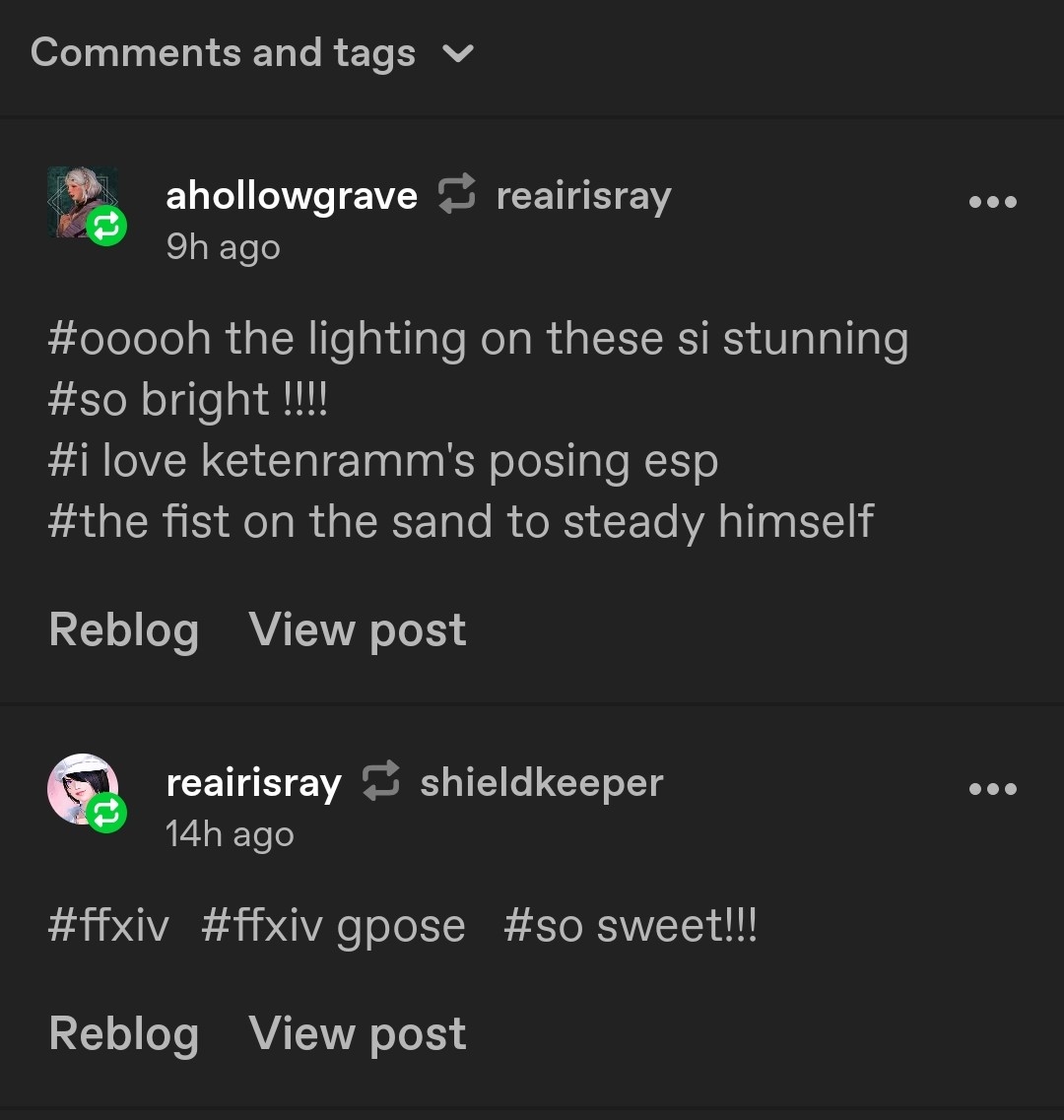The image size is (1064, 1120).
Task: Open the Comments and tags header
Action: coord(223,53)
